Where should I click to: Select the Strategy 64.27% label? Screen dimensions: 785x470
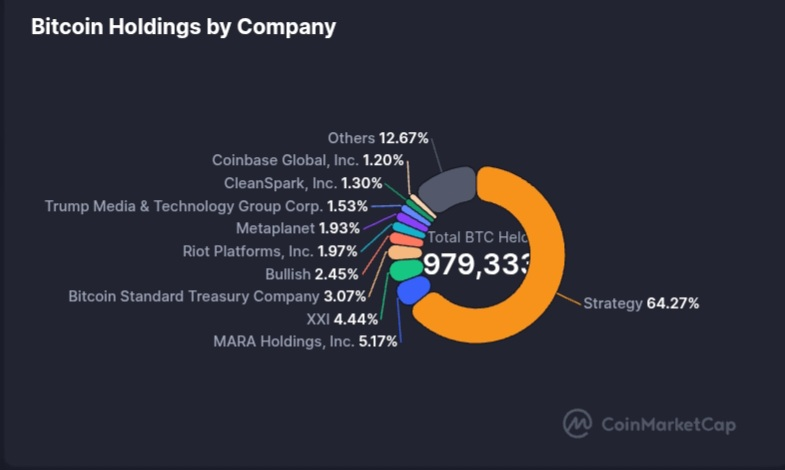click(x=641, y=303)
